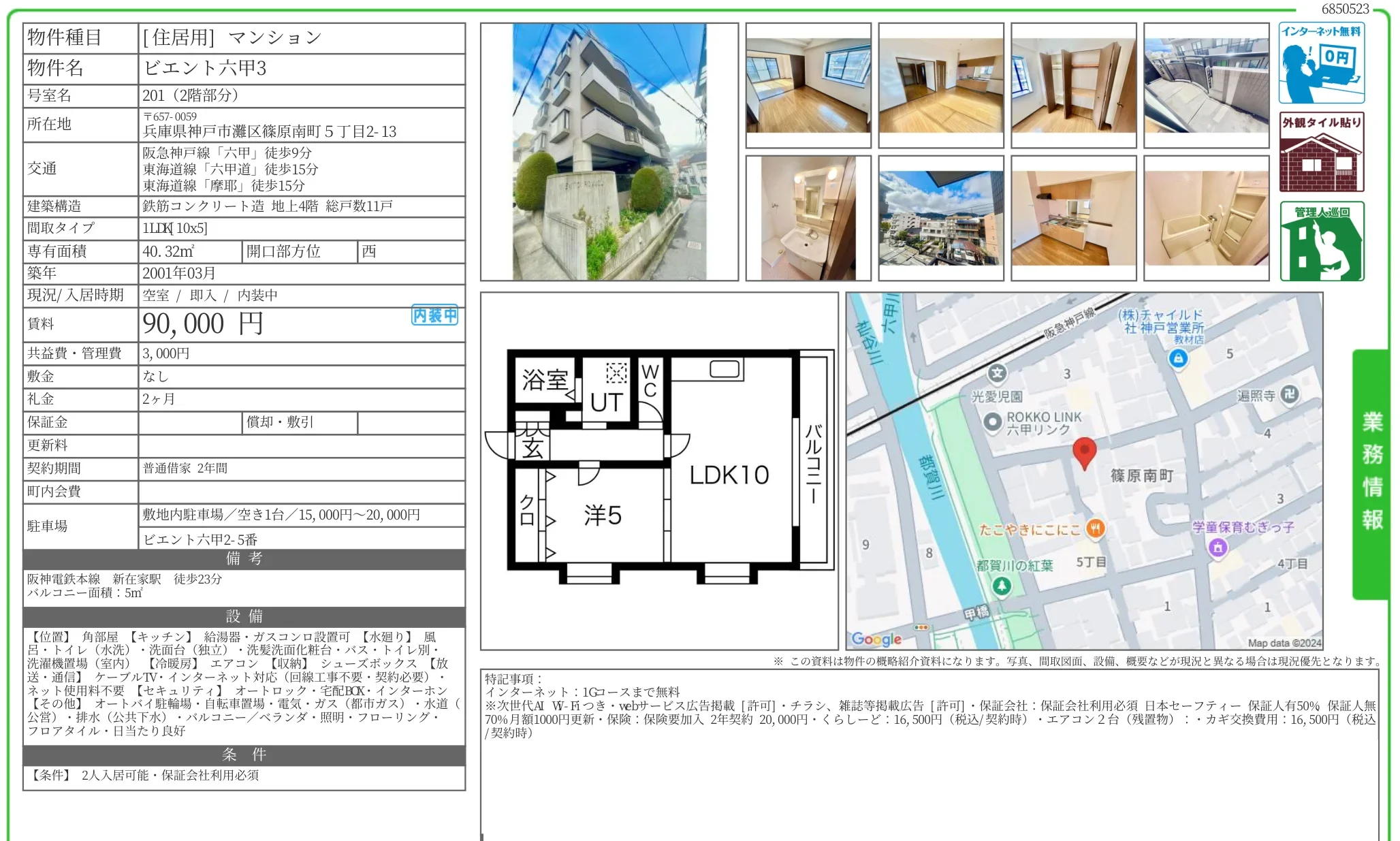Viewport: 1400px width, 841px height.
Task: Click the 外観タイル貼り house icon
Action: 1321,152
